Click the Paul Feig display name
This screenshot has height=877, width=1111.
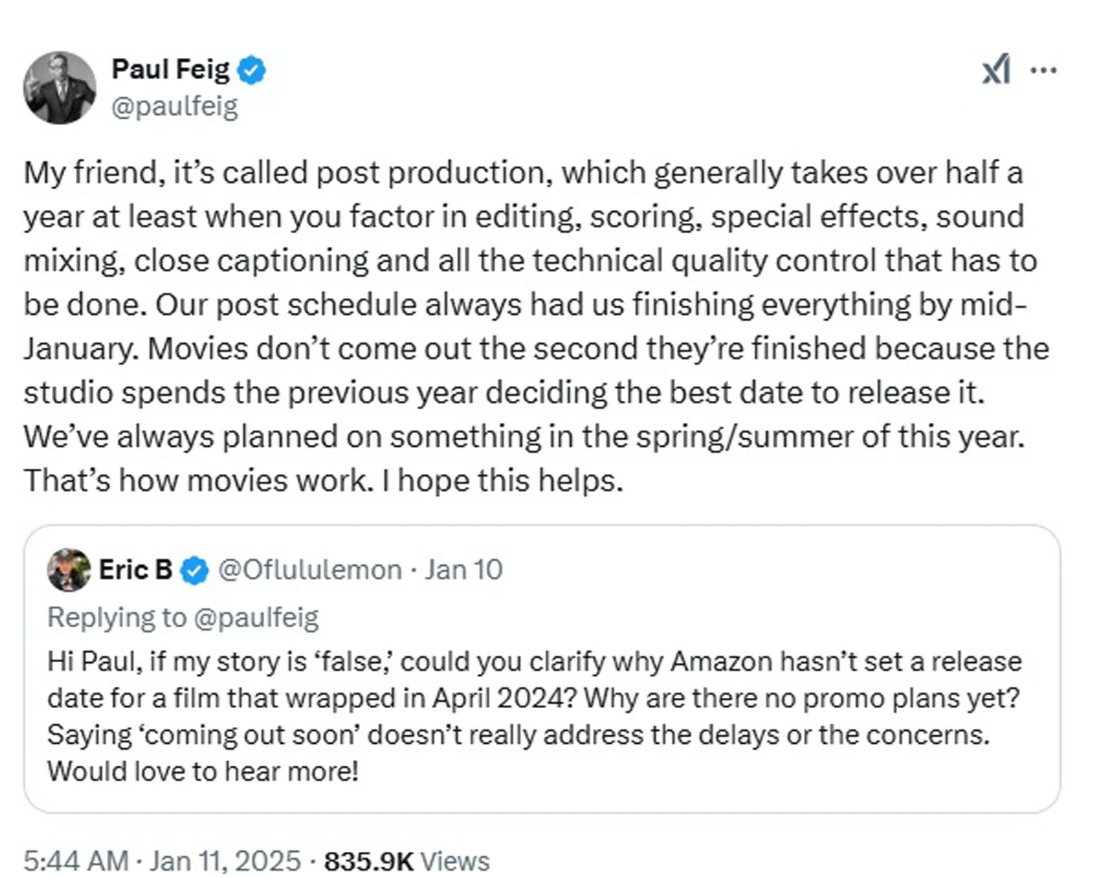170,71
